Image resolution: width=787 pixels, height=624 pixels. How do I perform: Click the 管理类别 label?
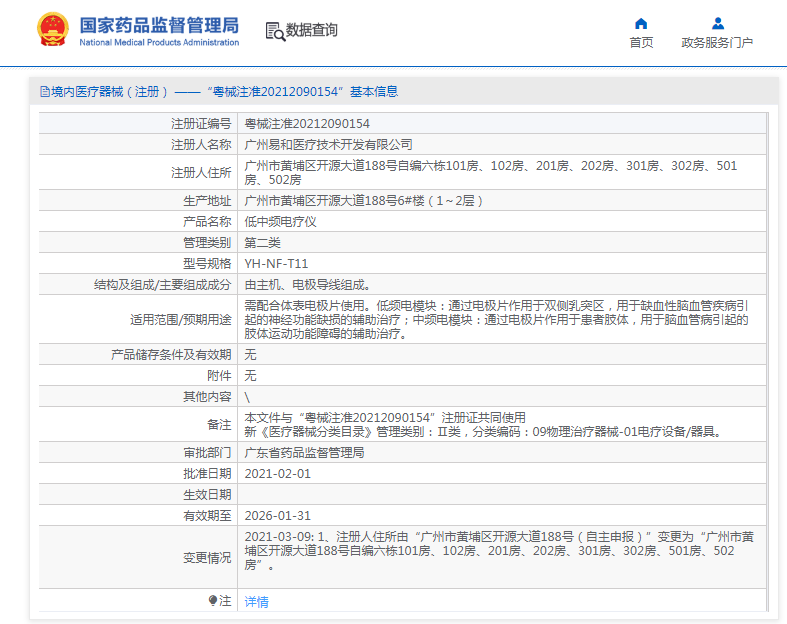point(207,243)
